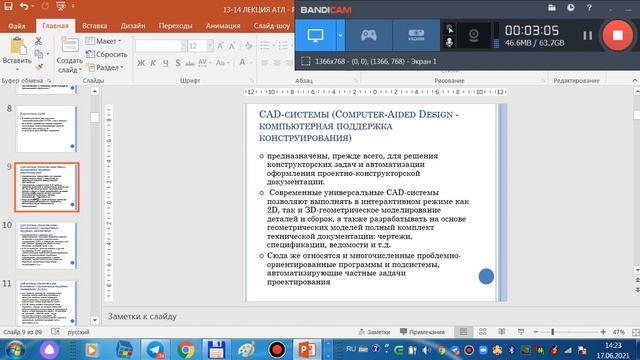
Task: Decrease the font size
Action: (232, 46)
